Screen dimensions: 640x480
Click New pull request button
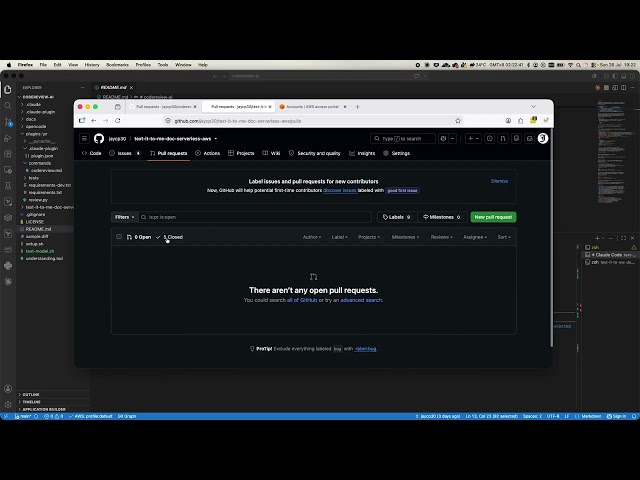click(493, 217)
